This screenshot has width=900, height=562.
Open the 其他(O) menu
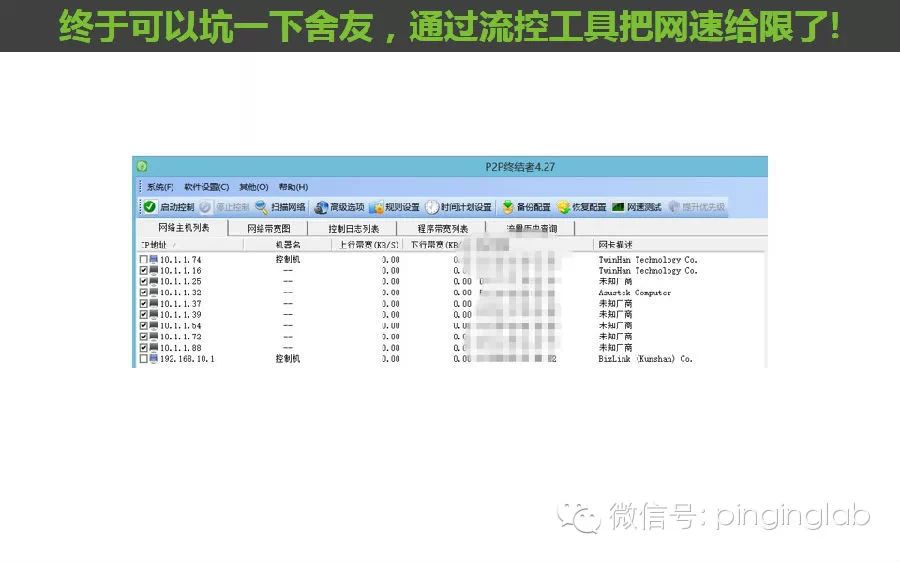tap(254, 187)
